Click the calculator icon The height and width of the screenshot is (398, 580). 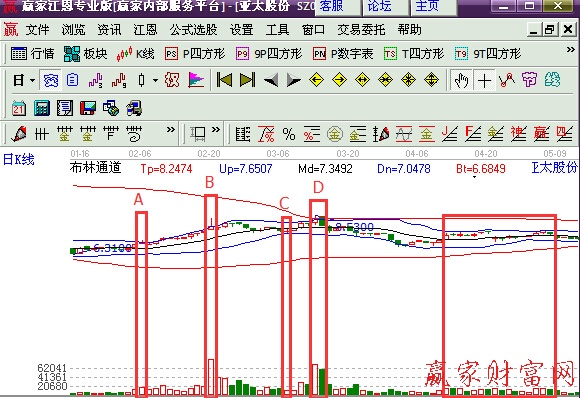pos(42,108)
